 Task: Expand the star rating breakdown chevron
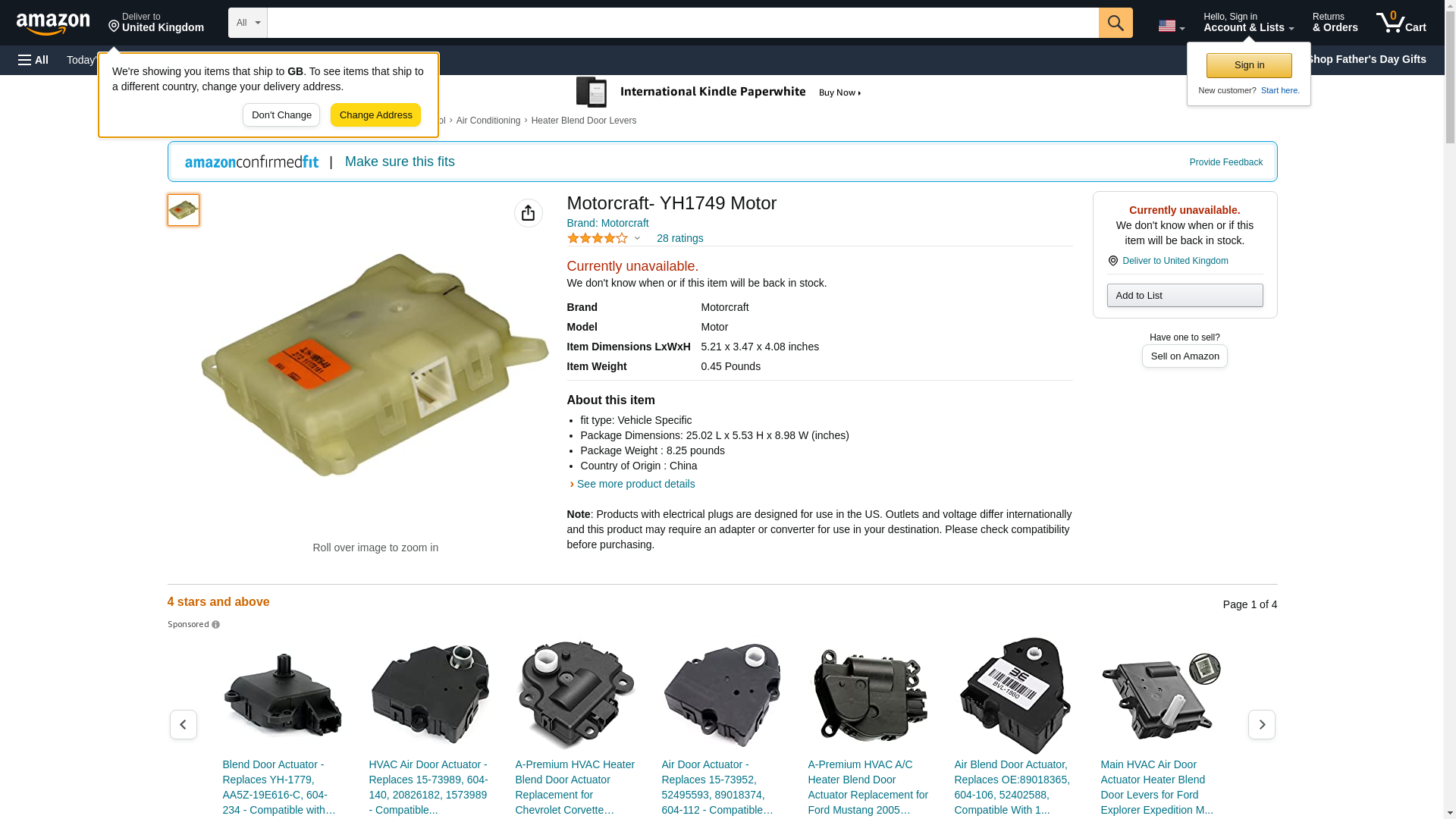(637, 238)
